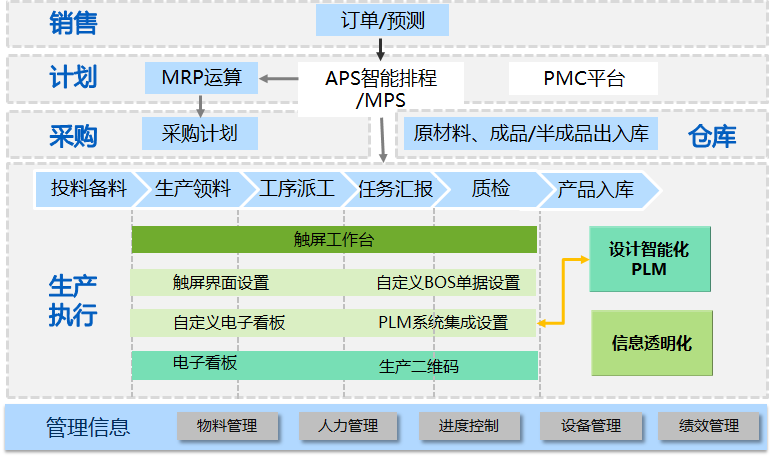This screenshot has height=459, width=772.
Task: Open the 触屏工作台 green bar
Action: point(334,239)
